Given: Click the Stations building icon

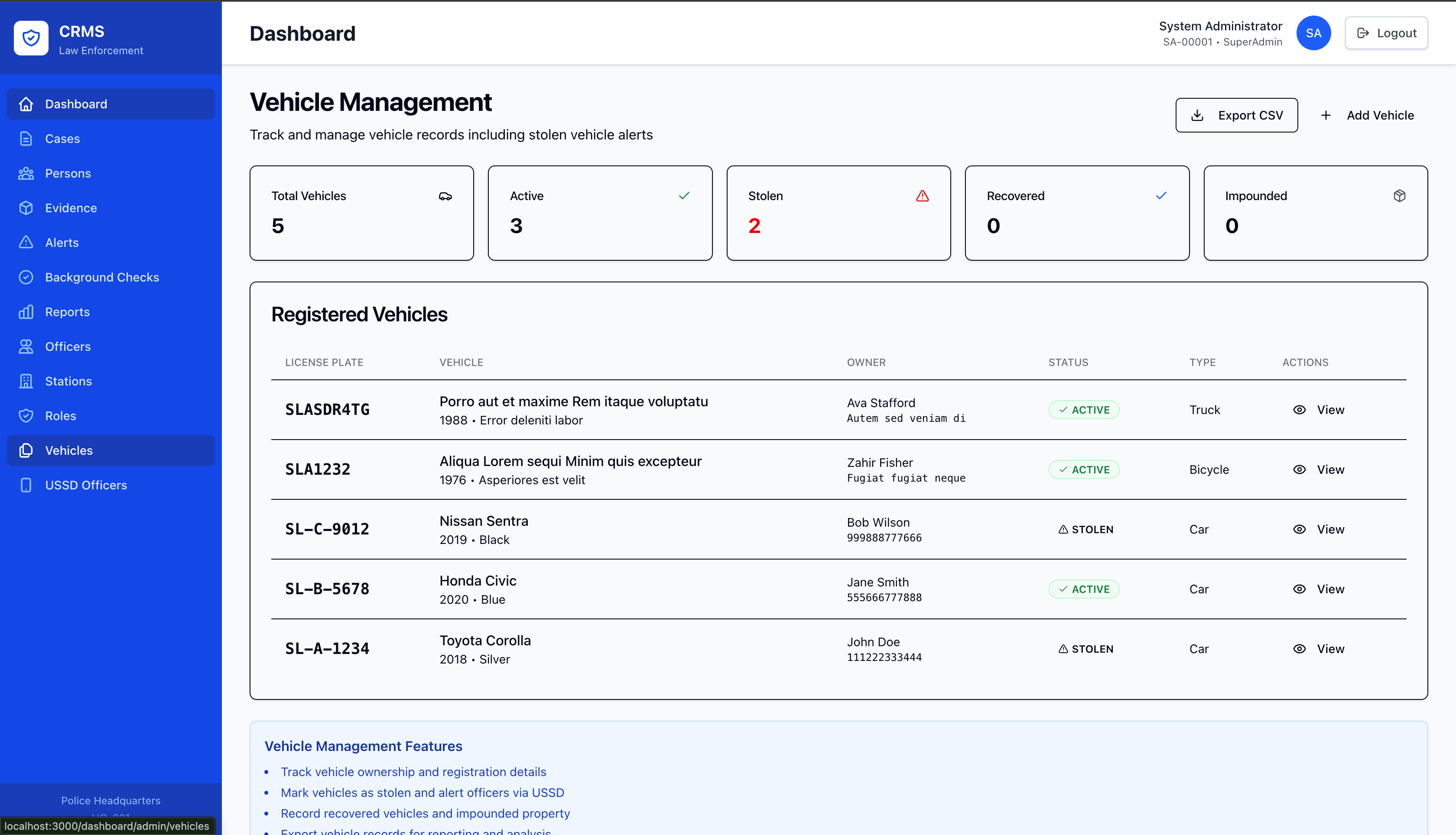Looking at the screenshot, I should 26,382.
